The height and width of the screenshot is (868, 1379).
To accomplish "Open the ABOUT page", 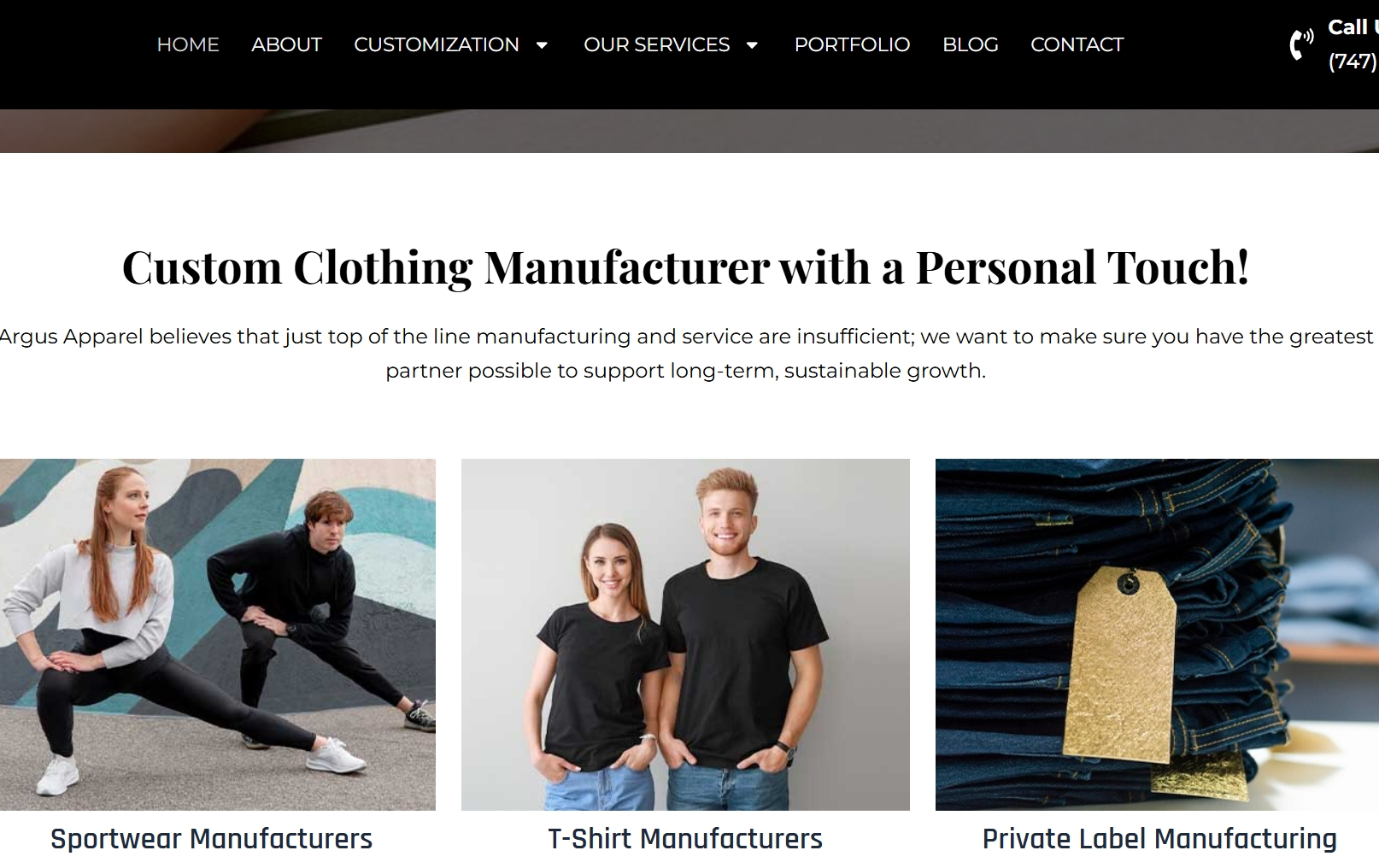I will click(x=286, y=44).
